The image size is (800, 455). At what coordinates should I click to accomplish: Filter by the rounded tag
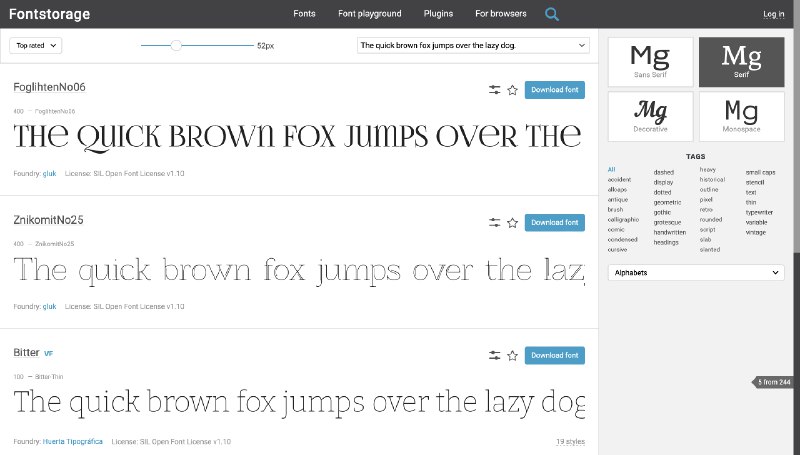(711, 219)
